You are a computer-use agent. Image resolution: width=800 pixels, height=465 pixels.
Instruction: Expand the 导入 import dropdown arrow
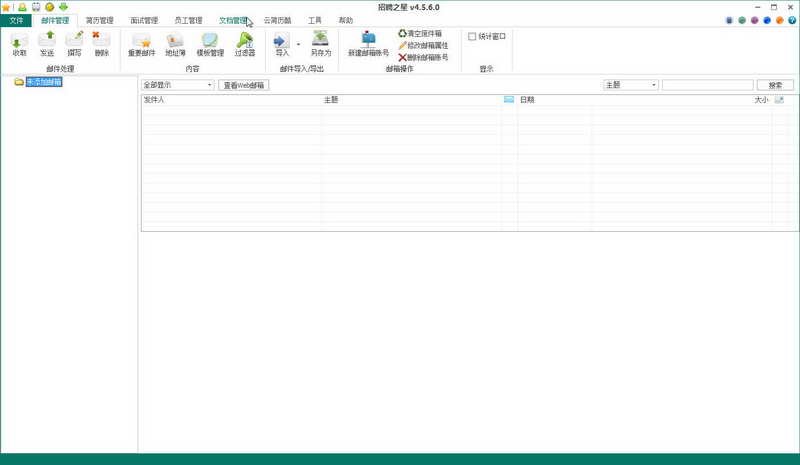coord(298,44)
